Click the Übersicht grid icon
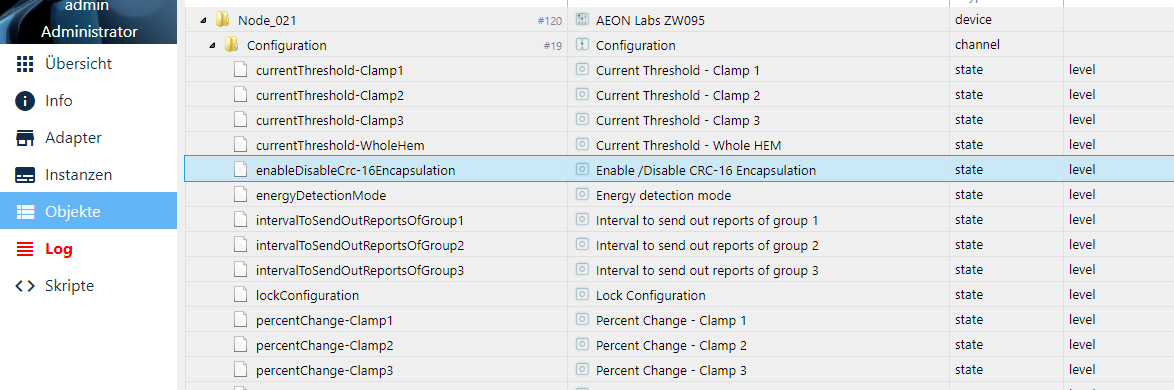Screen dimensions: 1174x390 pyautogui.click(x=25, y=64)
